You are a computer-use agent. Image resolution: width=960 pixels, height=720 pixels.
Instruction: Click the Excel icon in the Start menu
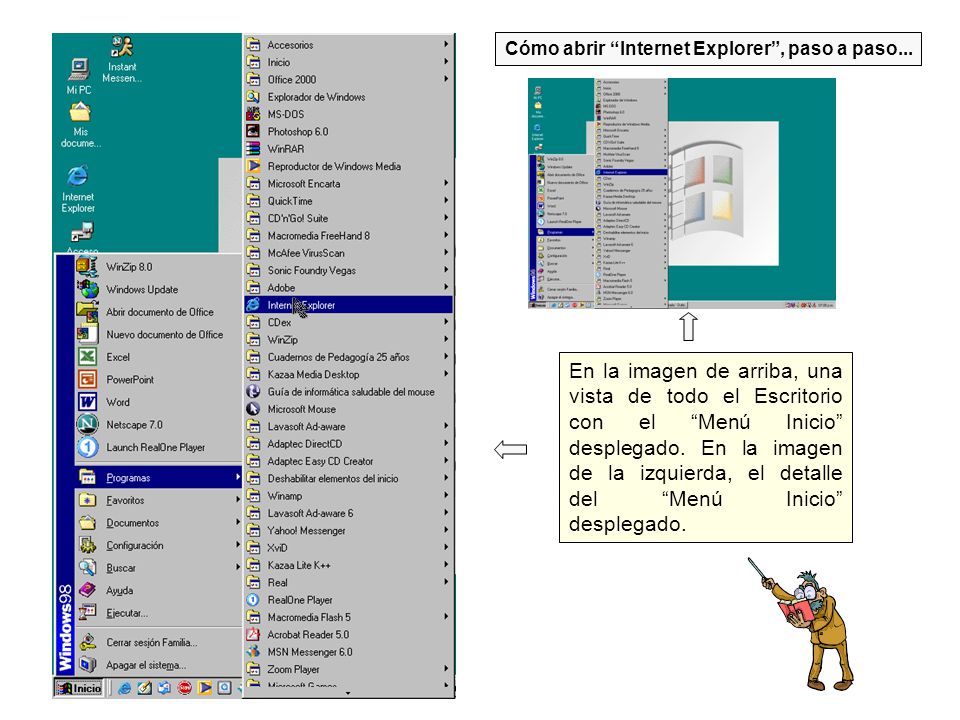87,357
